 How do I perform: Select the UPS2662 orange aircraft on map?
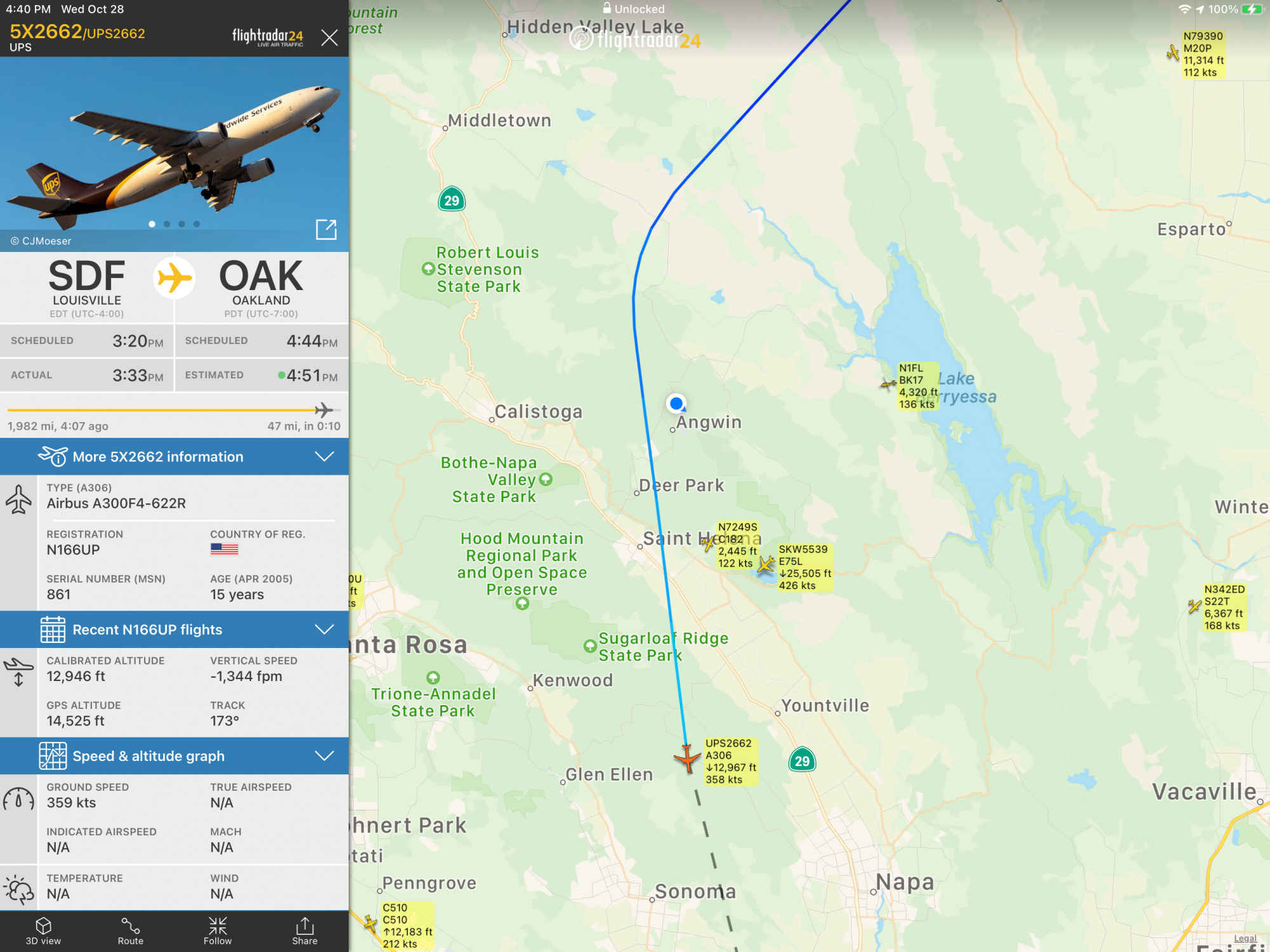(x=687, y=758)
